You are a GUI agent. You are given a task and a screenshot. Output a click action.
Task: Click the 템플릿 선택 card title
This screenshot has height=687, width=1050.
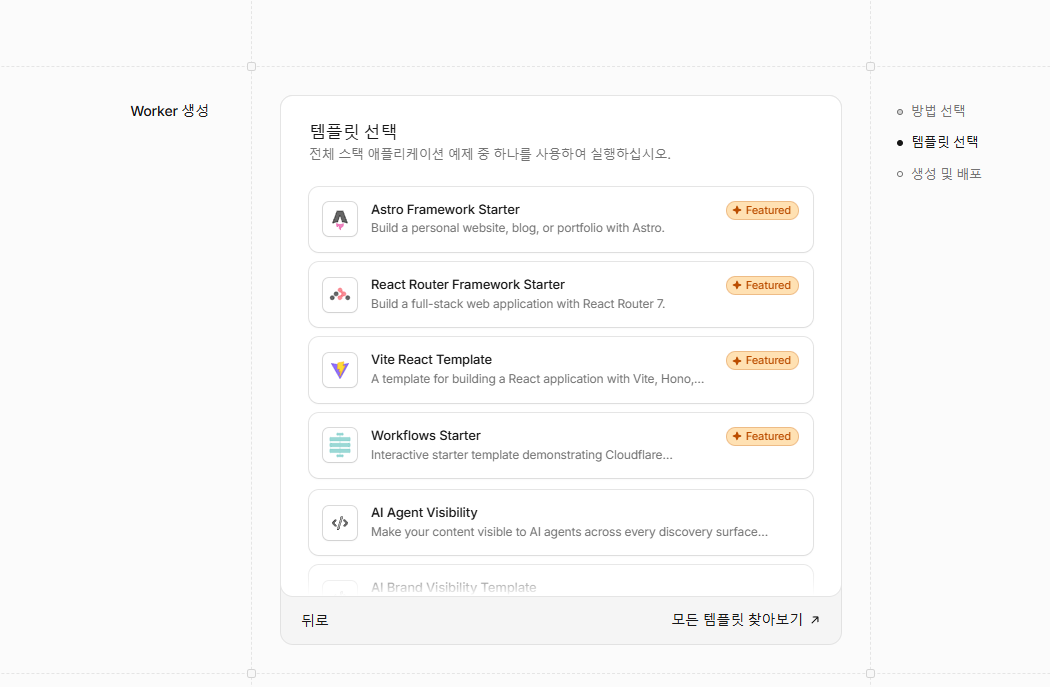point(353,131)
